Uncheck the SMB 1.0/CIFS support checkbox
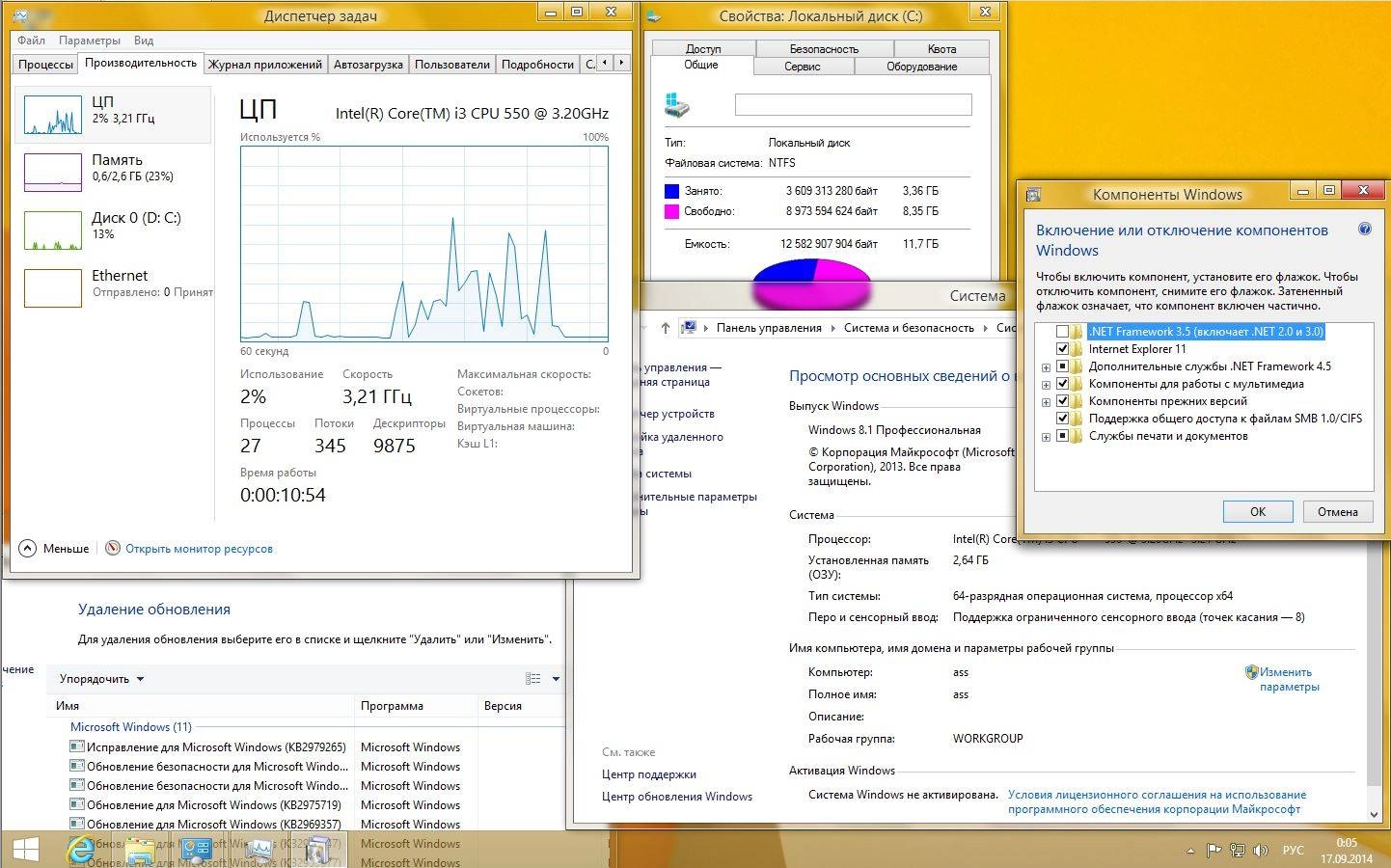The image size is (1391, 868). click(x=1062, y=419)
